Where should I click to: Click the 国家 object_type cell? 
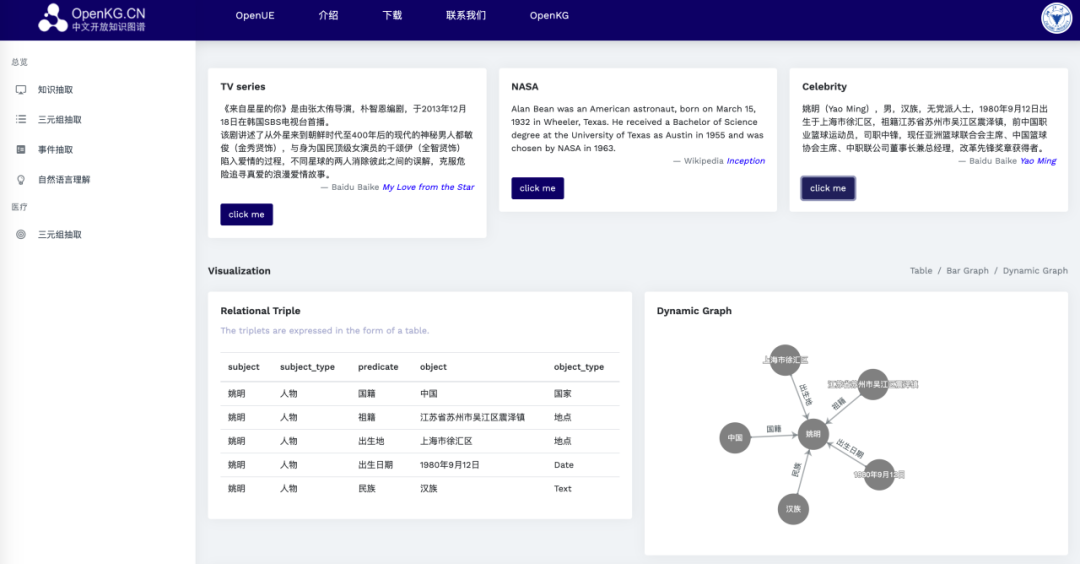click(563, 394)
